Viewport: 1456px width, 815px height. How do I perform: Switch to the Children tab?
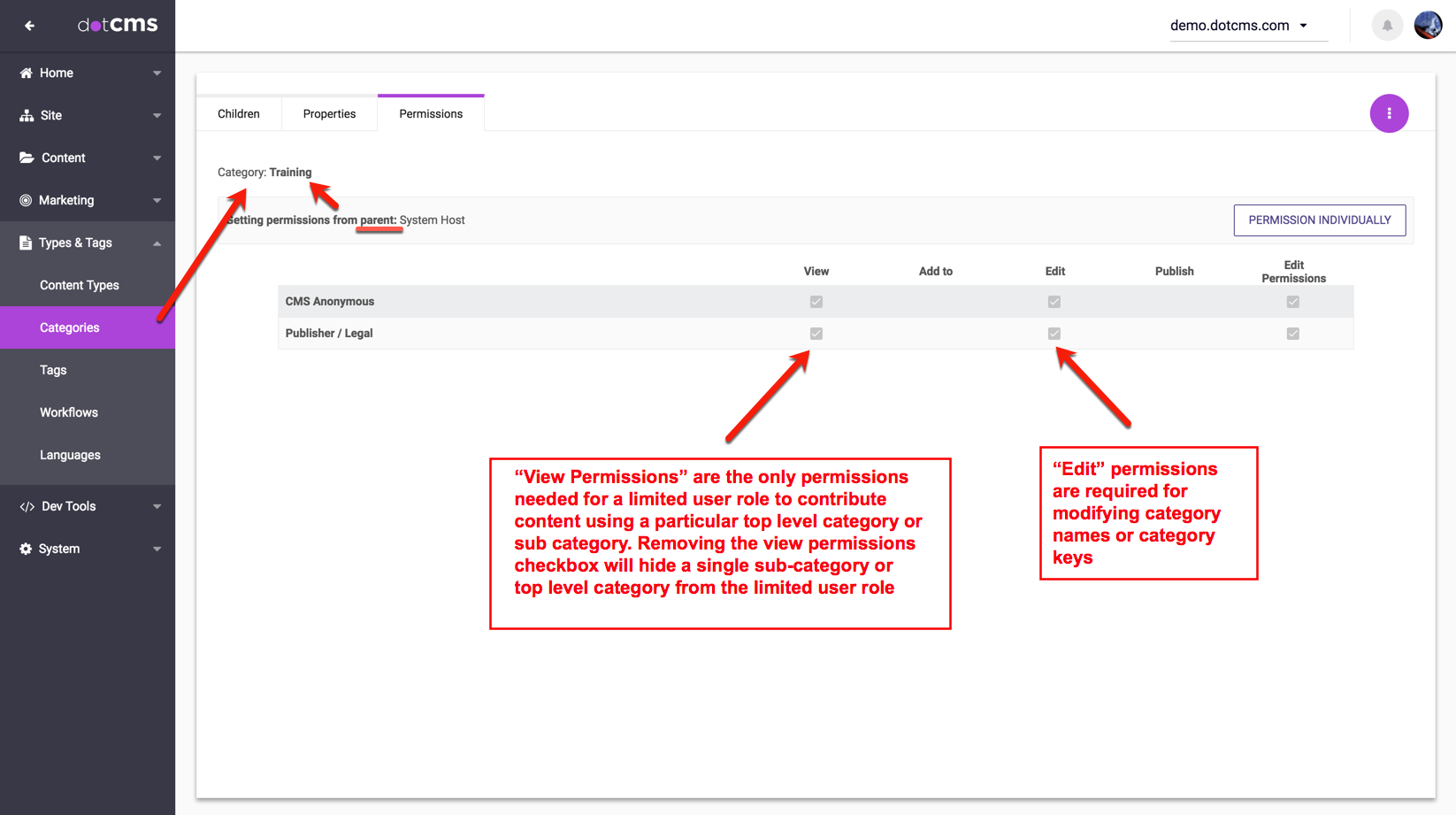click(x=239, y=114)
